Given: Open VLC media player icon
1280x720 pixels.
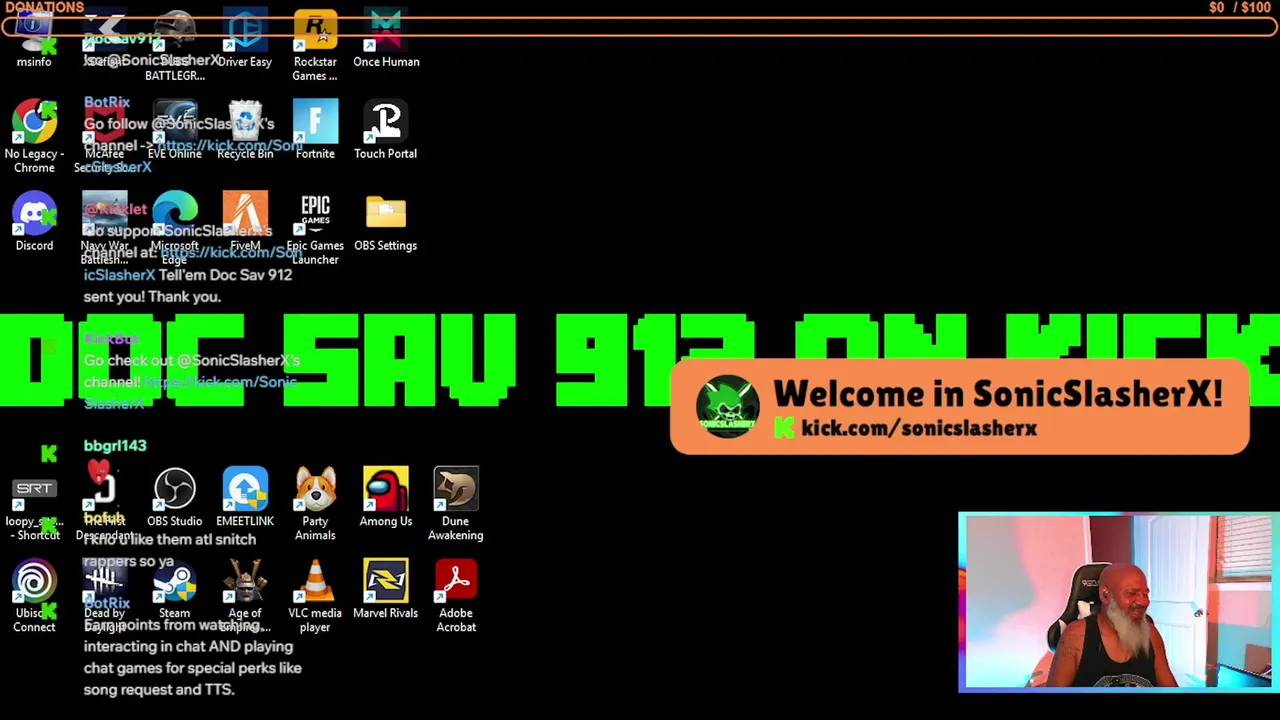Looking at the screenshot, I should coord(315,597).
